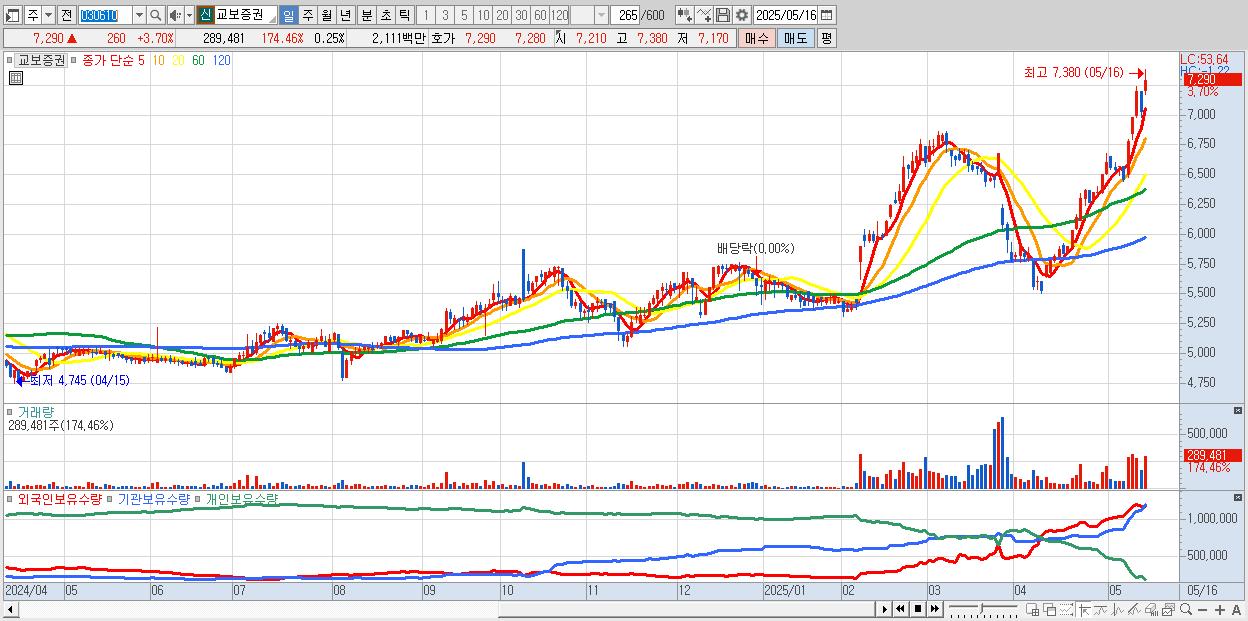Image resolution: width=1248 pixels, height=621 pixels.
Task: Click the indicator add icon beside count field
Action: click(685, 15)
